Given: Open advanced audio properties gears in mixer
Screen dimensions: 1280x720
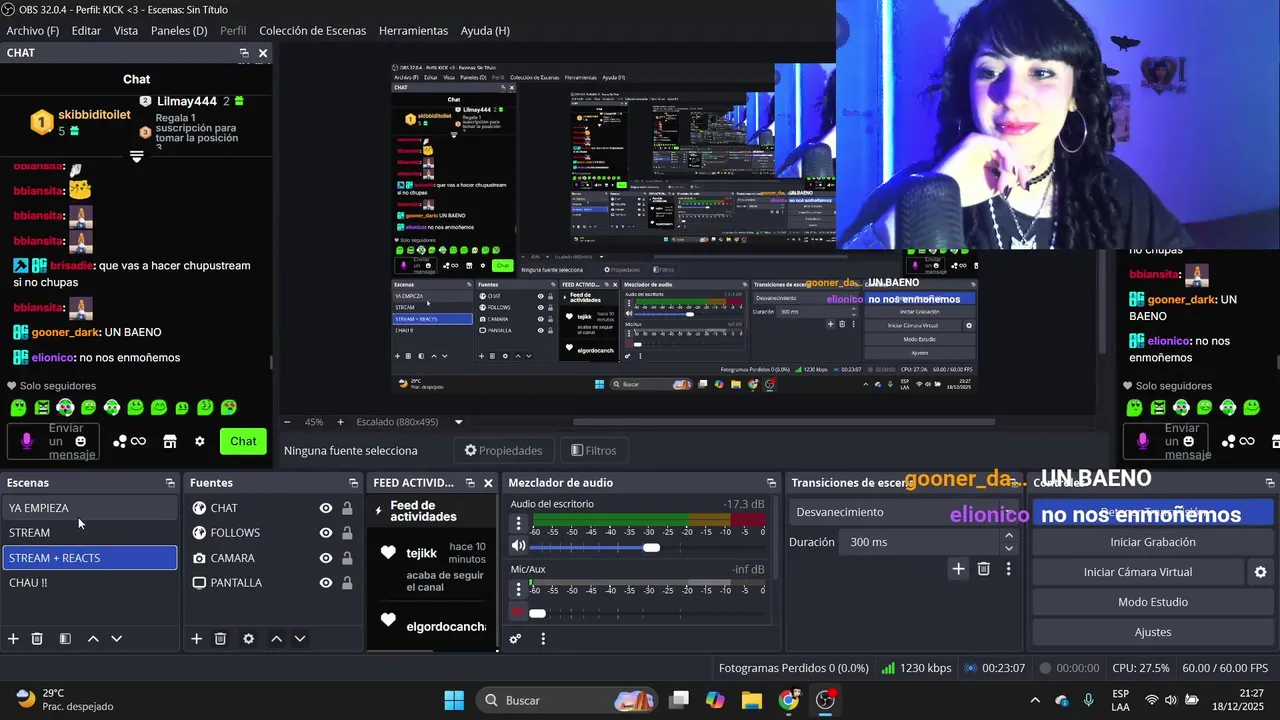Looking at the screenshot, I should pos(516,639).
